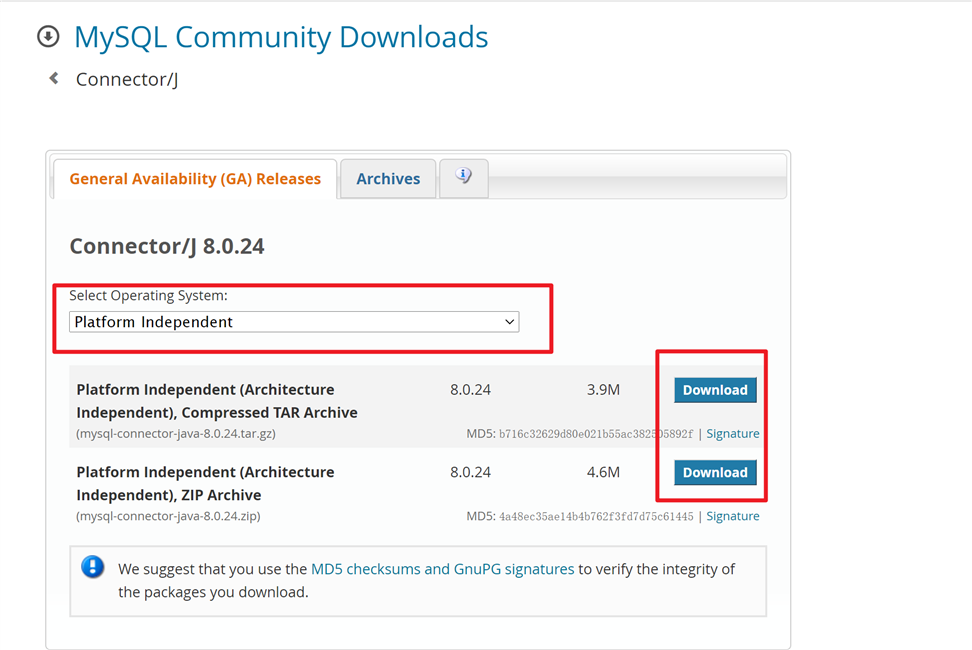This screenshot has width=972, height=650.
Task: Download the ZIP Archive
Action: coord(715,472)
